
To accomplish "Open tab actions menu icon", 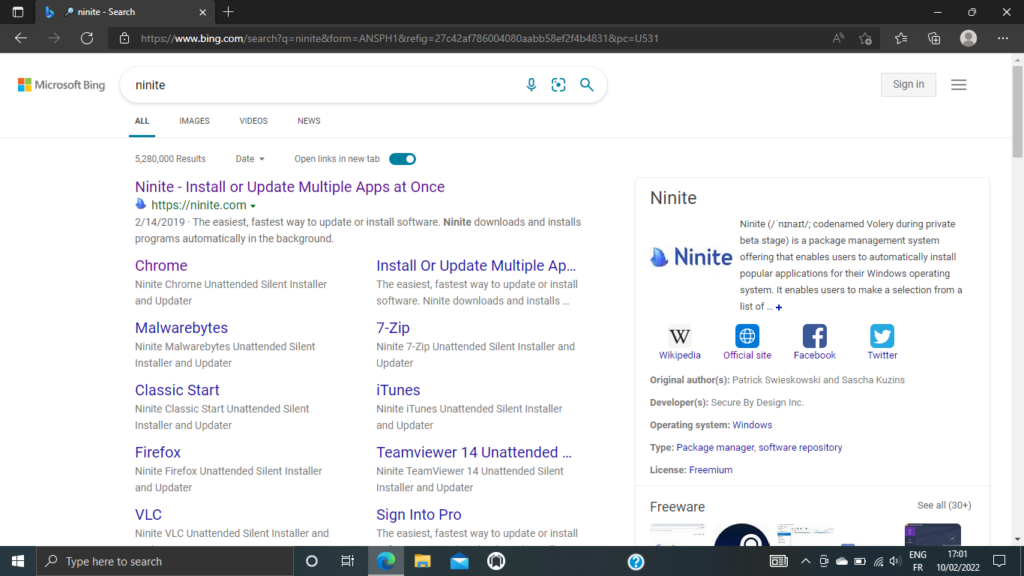I will coord(18,12).
